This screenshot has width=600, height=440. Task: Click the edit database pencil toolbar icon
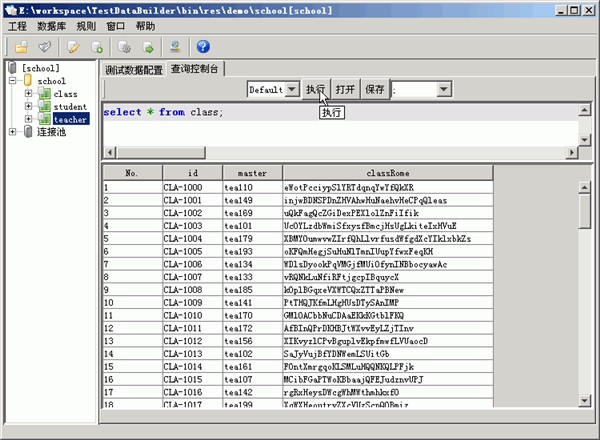(73, 47)
